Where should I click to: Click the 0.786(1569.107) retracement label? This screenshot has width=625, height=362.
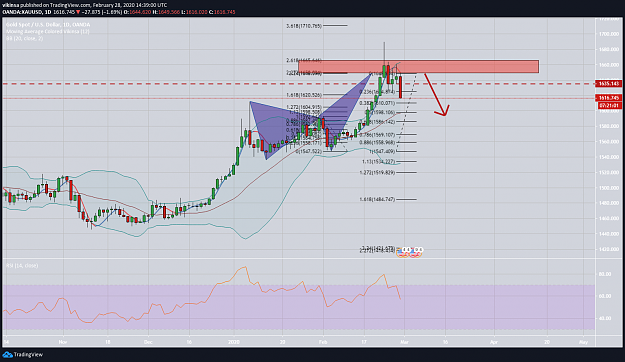(377, 135)
